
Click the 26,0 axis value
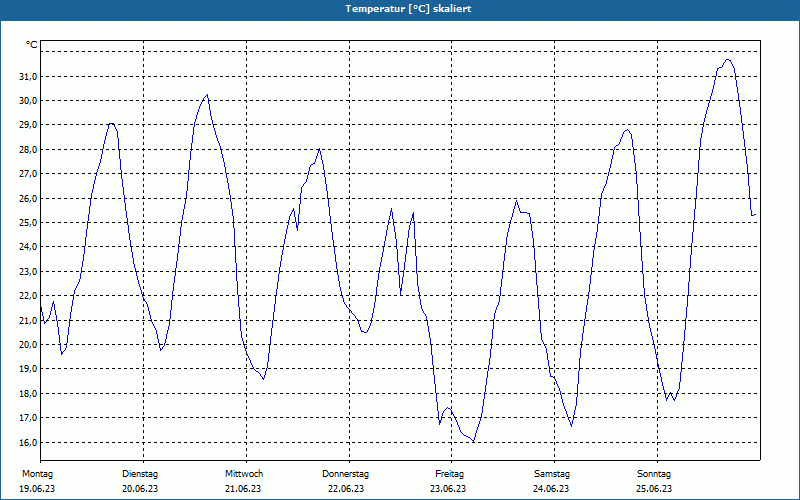28,198
